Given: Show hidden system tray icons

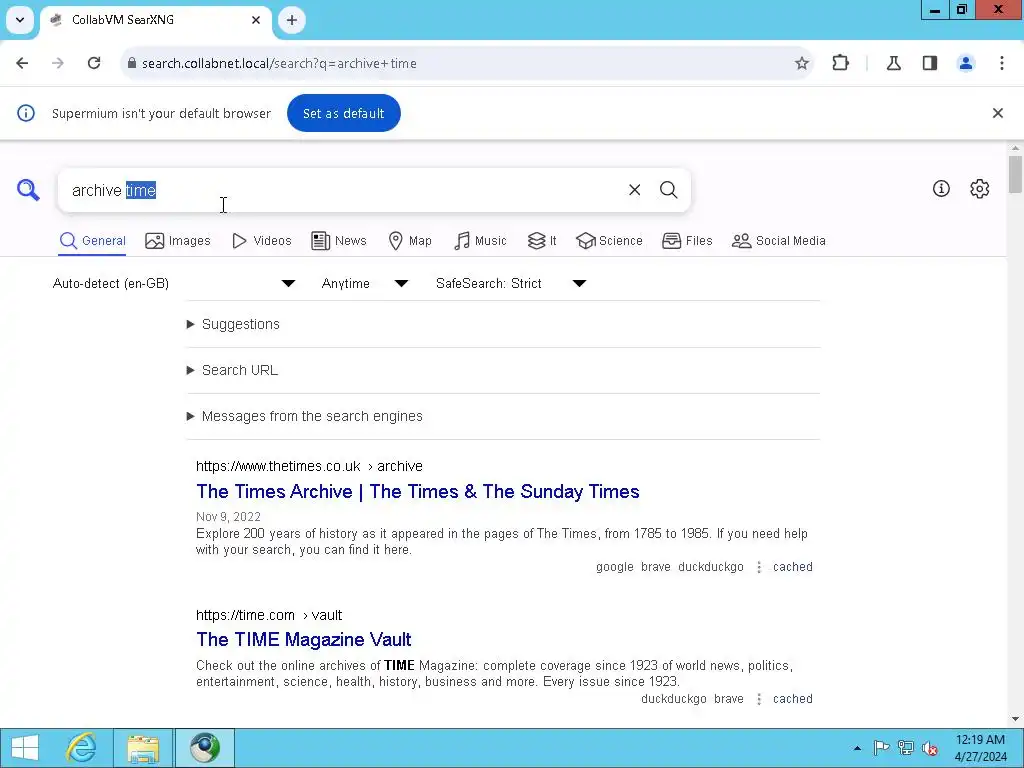Looking at the screenshot, I should [x=857, y=748].
